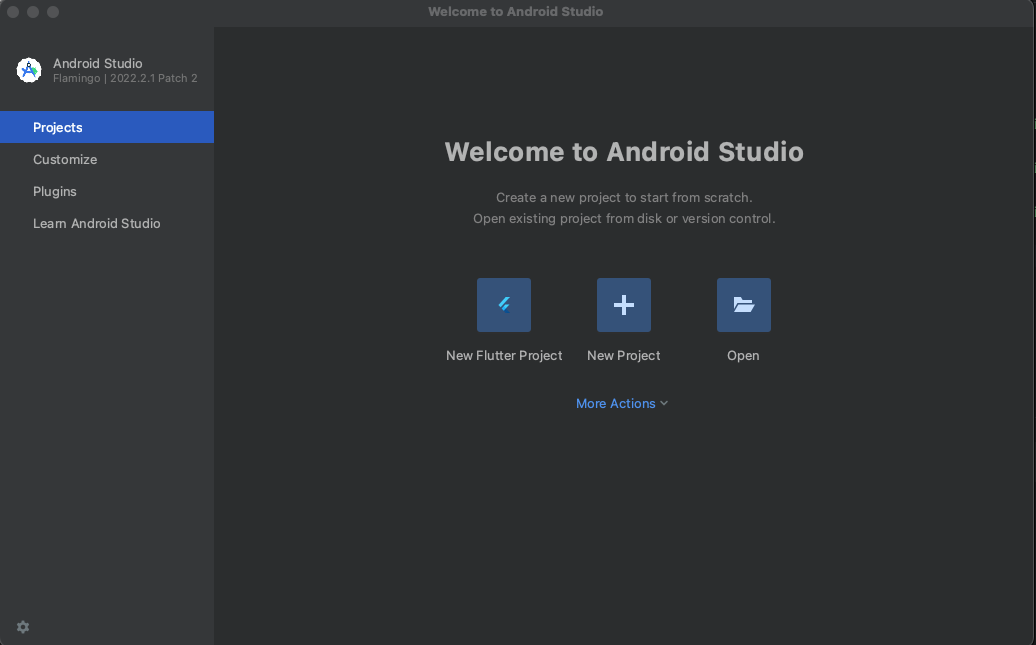
Task: Minimize the Welcome window
Action: (33, 12)
